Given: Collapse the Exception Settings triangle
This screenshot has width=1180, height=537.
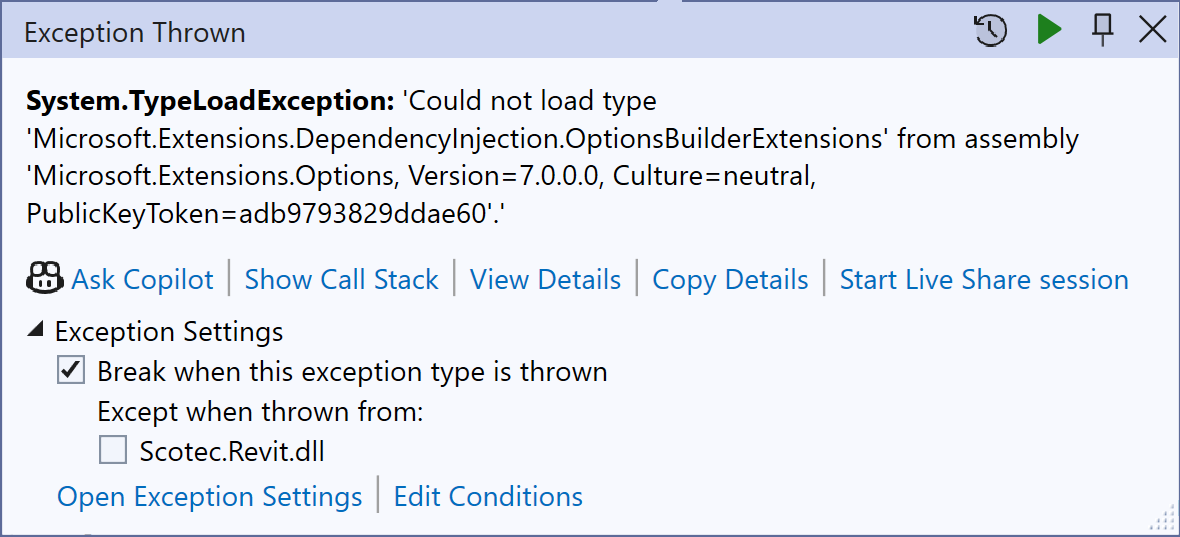Looking at the screenshot, I should [36, 331].
